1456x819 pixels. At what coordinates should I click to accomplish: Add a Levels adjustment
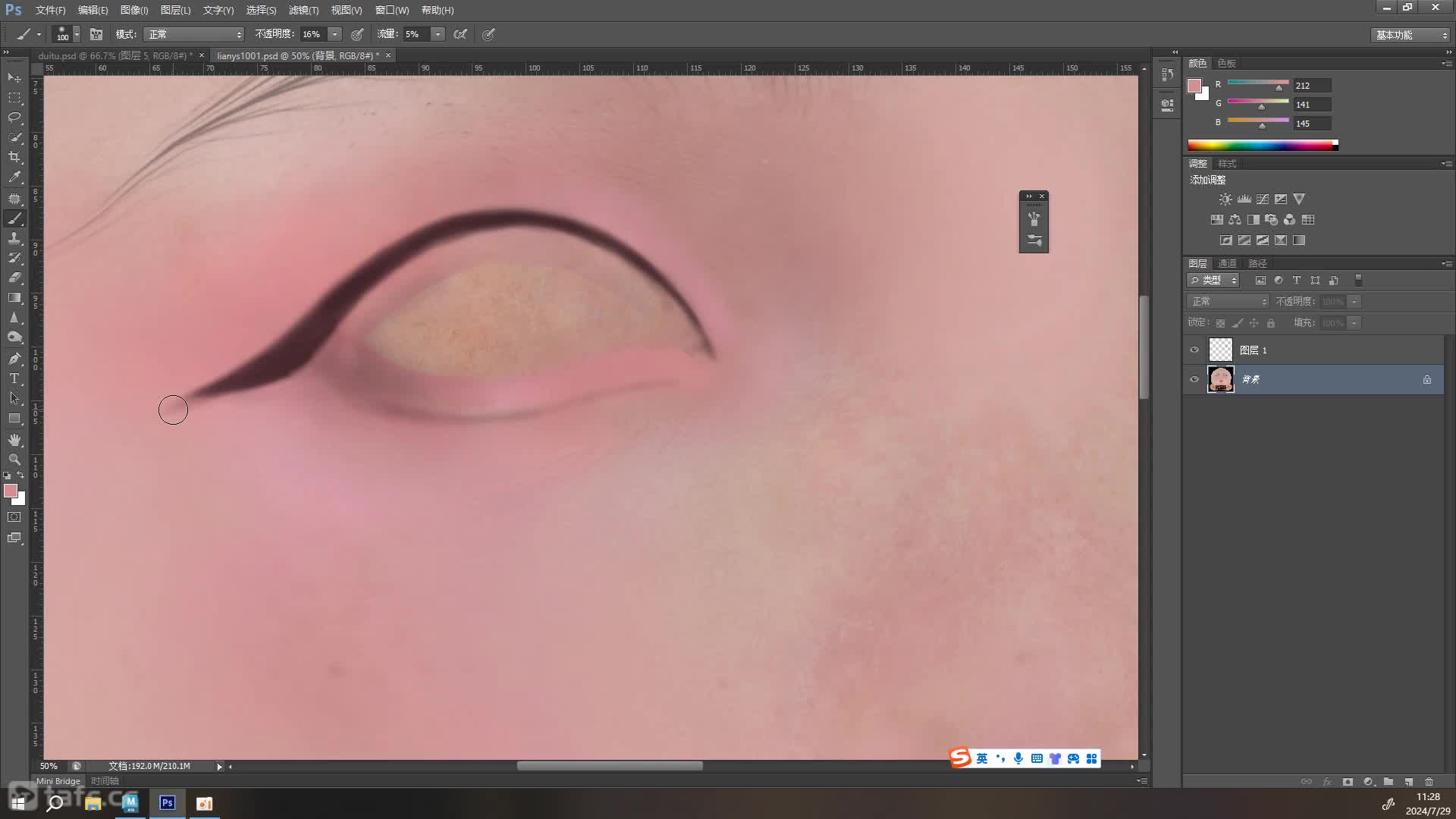(1244, 199)
